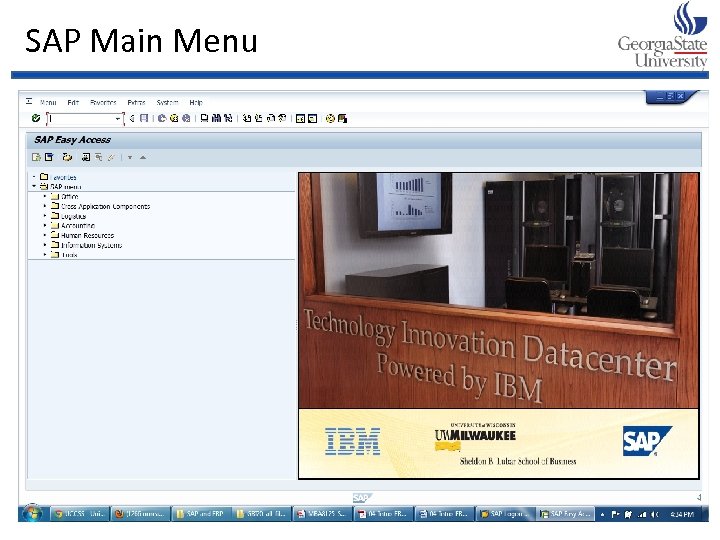Select the Accounting label in the tree
Image resolution: width=720 pixels, height=540 pixels.
(x=78, y=225)
